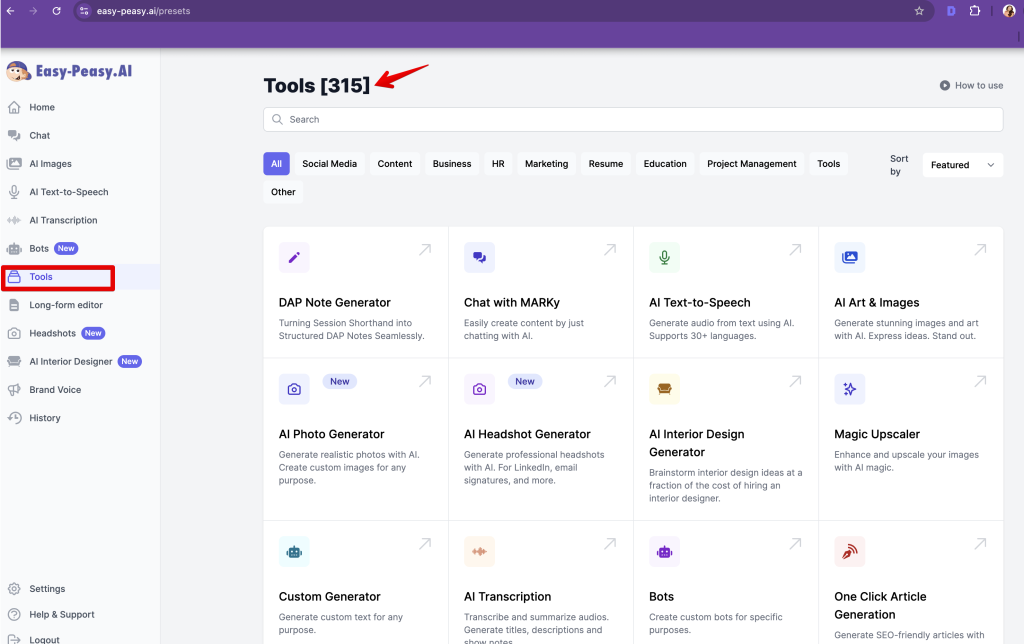Open arrow on the AI Headshot Generator card
This screenshot has width=1024, height=644.
coord(610,382)
